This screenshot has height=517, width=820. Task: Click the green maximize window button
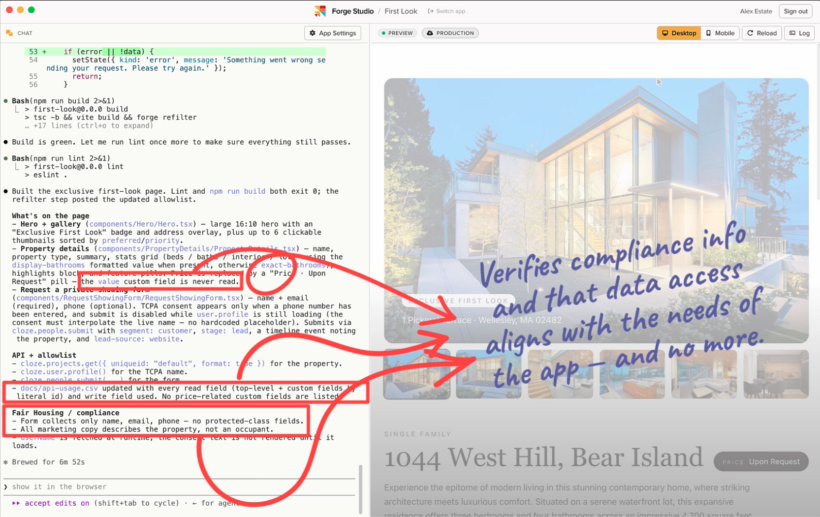31,10
